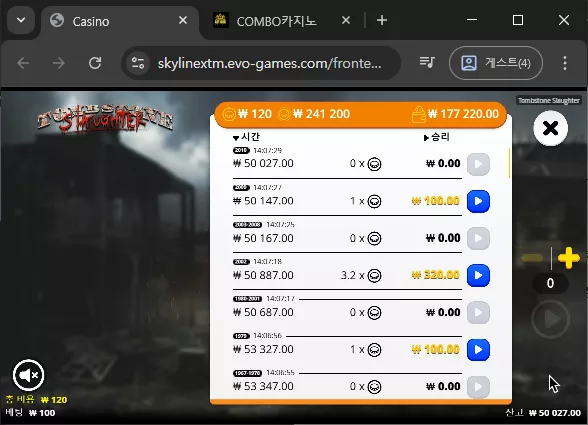Open the 게스트(4) profile button
Image resolution: width=588 pixels, height=425 pixels.
[495, 63]
